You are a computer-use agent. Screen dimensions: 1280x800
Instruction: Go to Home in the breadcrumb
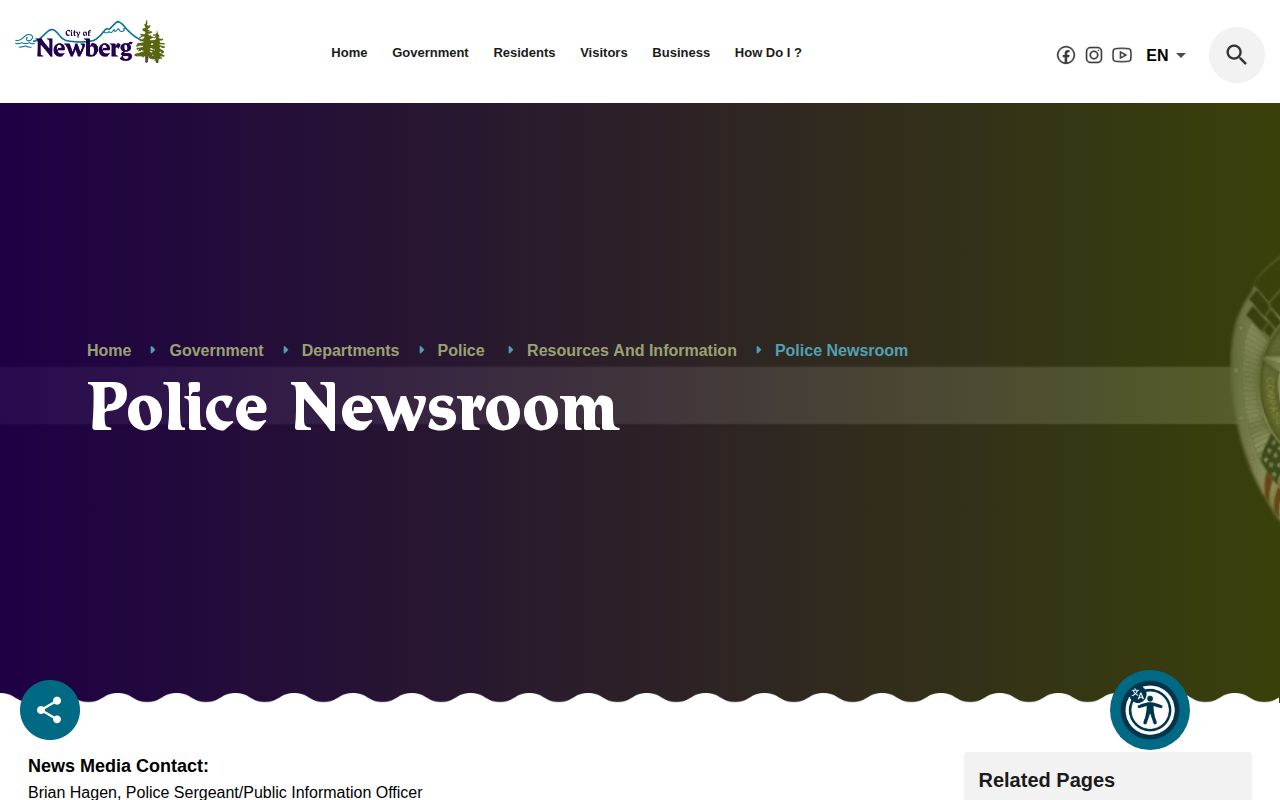click(109, 350)
